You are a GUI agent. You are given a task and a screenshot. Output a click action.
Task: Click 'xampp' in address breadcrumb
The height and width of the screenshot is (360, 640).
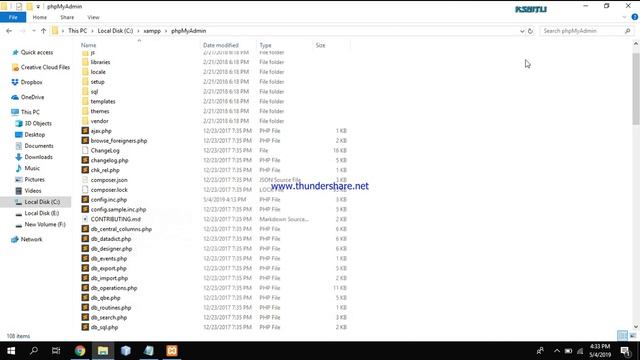(x=152, y=31)
